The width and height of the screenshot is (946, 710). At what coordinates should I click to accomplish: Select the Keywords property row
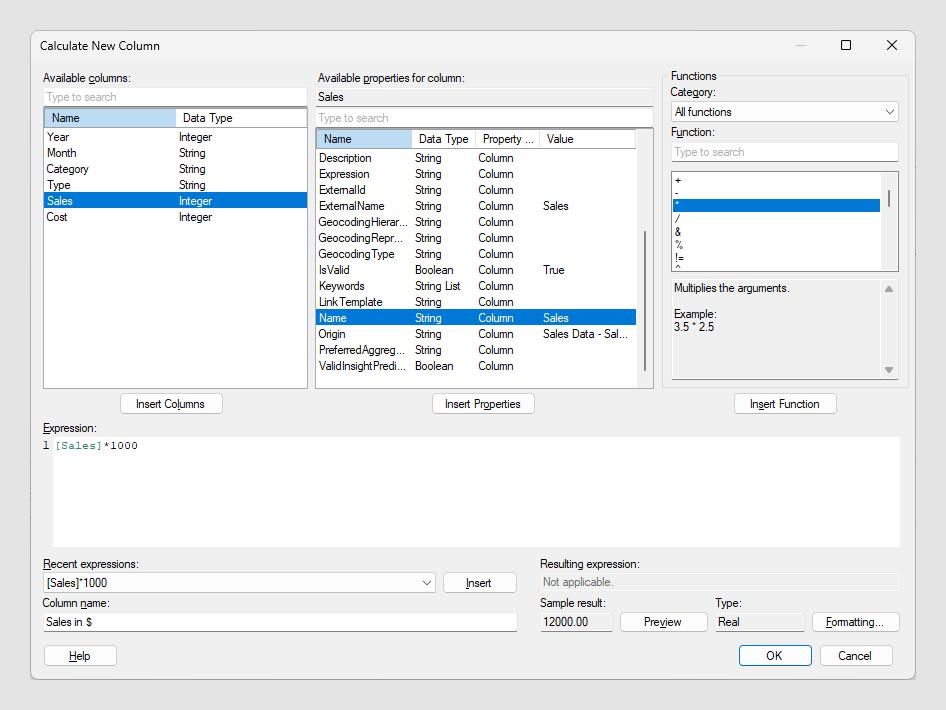(x=476, y=286)
